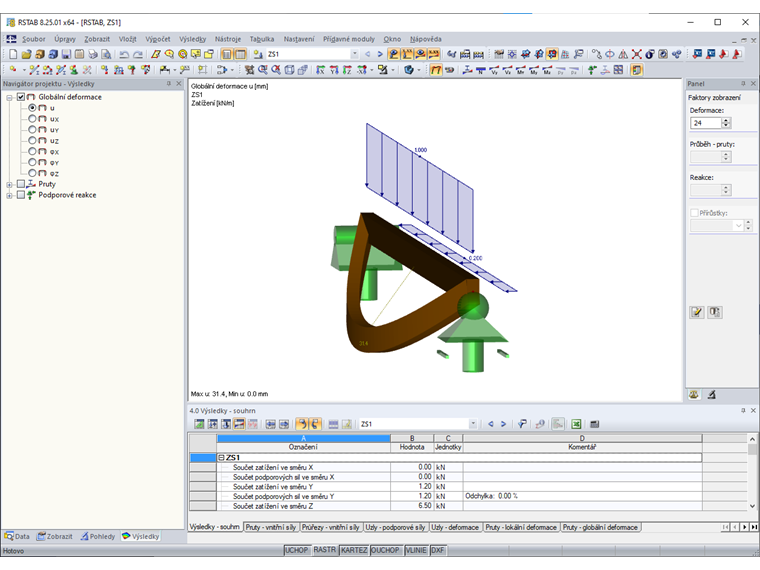This screenshot has width=760, height=570.
Task: Click the Vy shear force icon
Action: tap(494, 70)
